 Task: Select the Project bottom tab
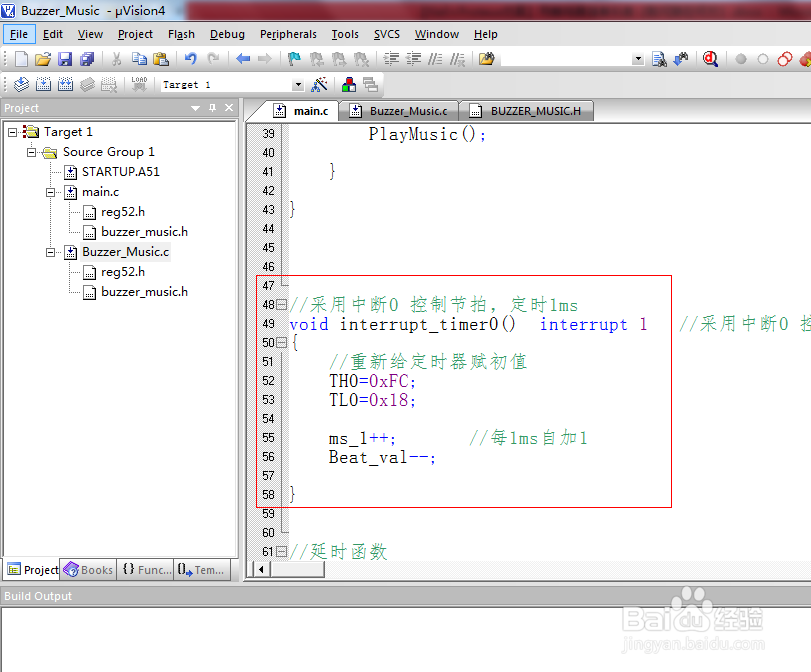pyautogui.click(x=32, y=570)
